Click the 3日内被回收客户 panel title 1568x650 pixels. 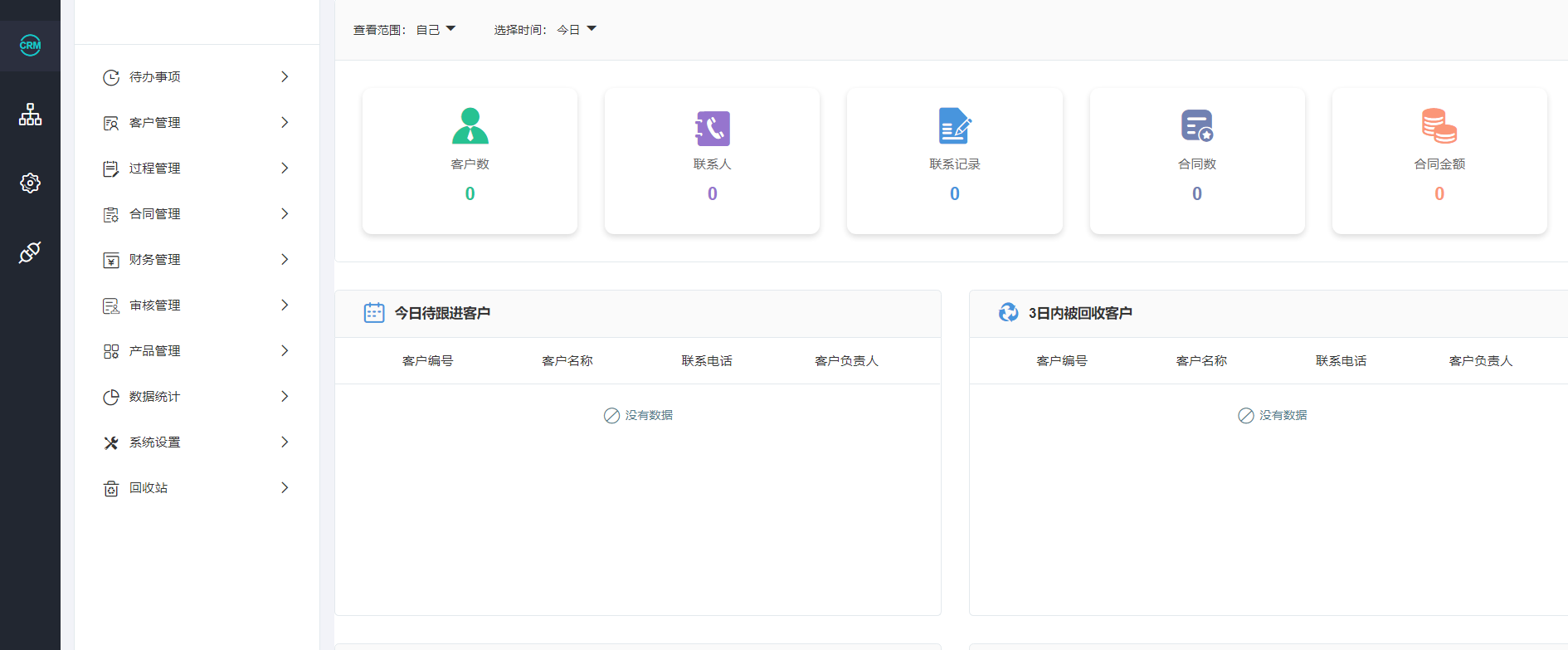(1080, 313)
